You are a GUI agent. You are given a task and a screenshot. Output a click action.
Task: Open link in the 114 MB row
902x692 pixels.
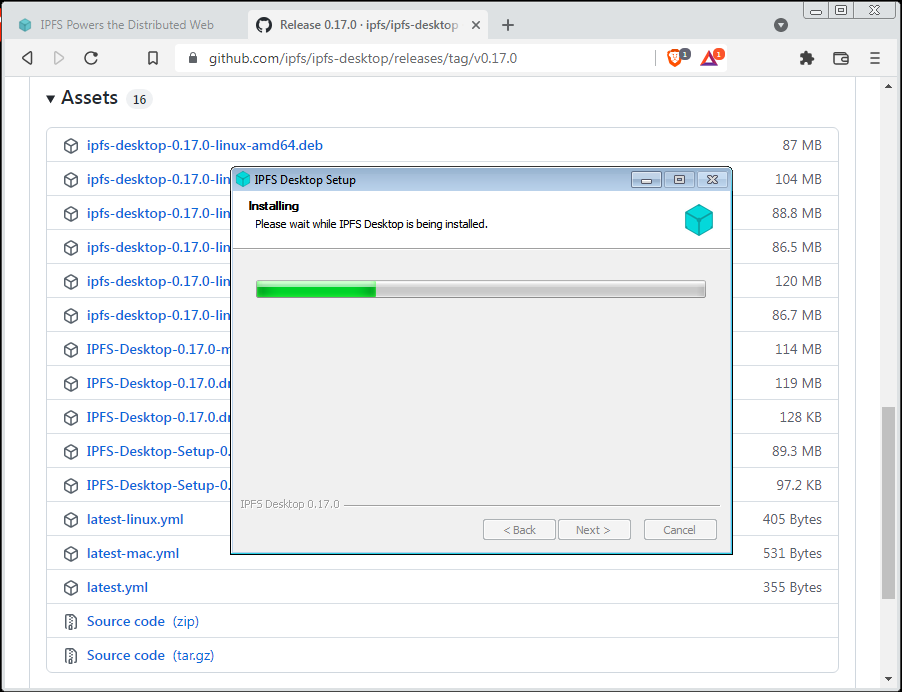[x=158, y=349]
